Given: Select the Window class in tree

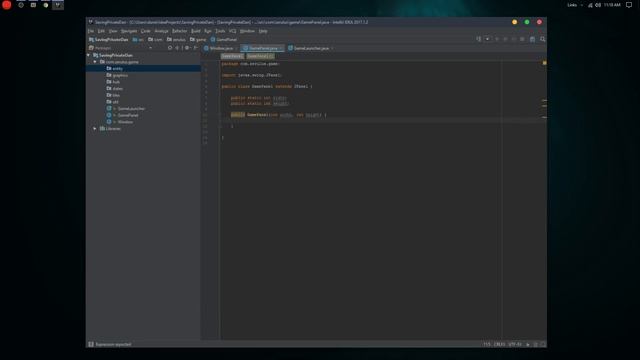Looking at the screenshot, I should tap(120, 122).
